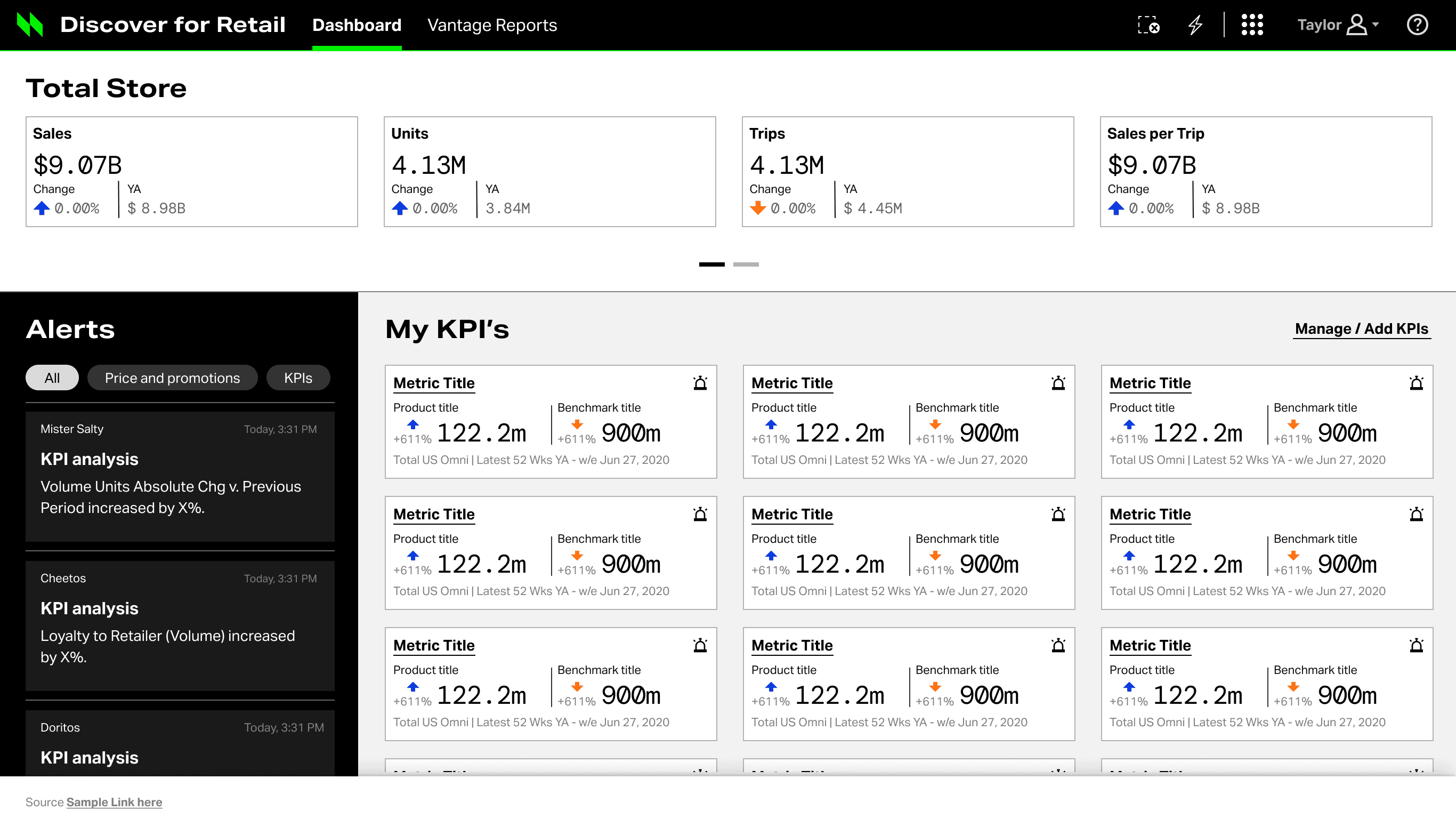
Task: Click the lightning bolt icon
Action: 1195,25
